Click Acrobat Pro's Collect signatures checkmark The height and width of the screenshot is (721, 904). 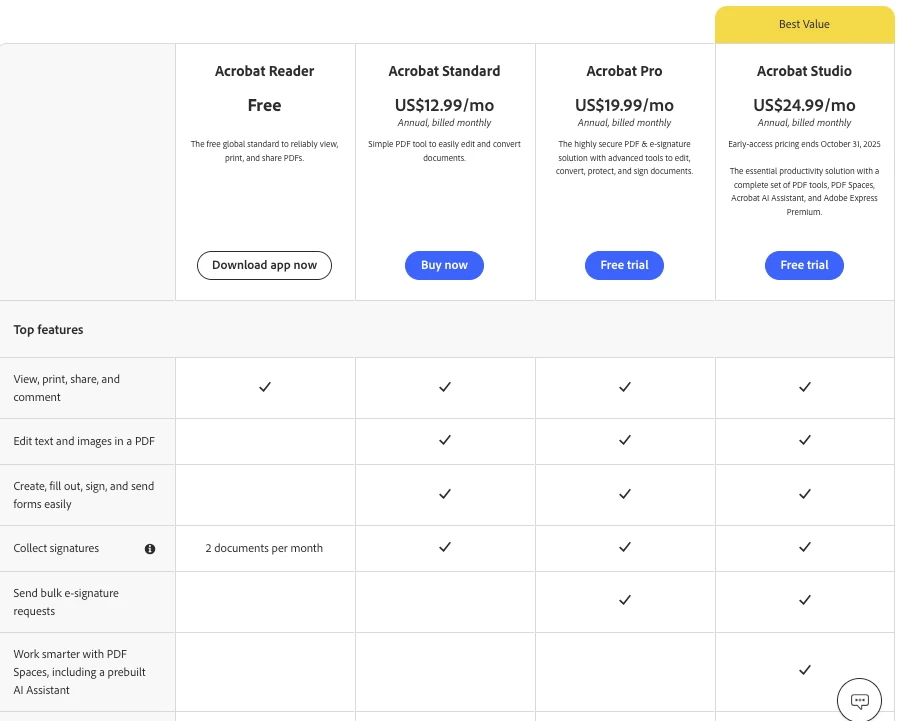(x=625, y=547)
